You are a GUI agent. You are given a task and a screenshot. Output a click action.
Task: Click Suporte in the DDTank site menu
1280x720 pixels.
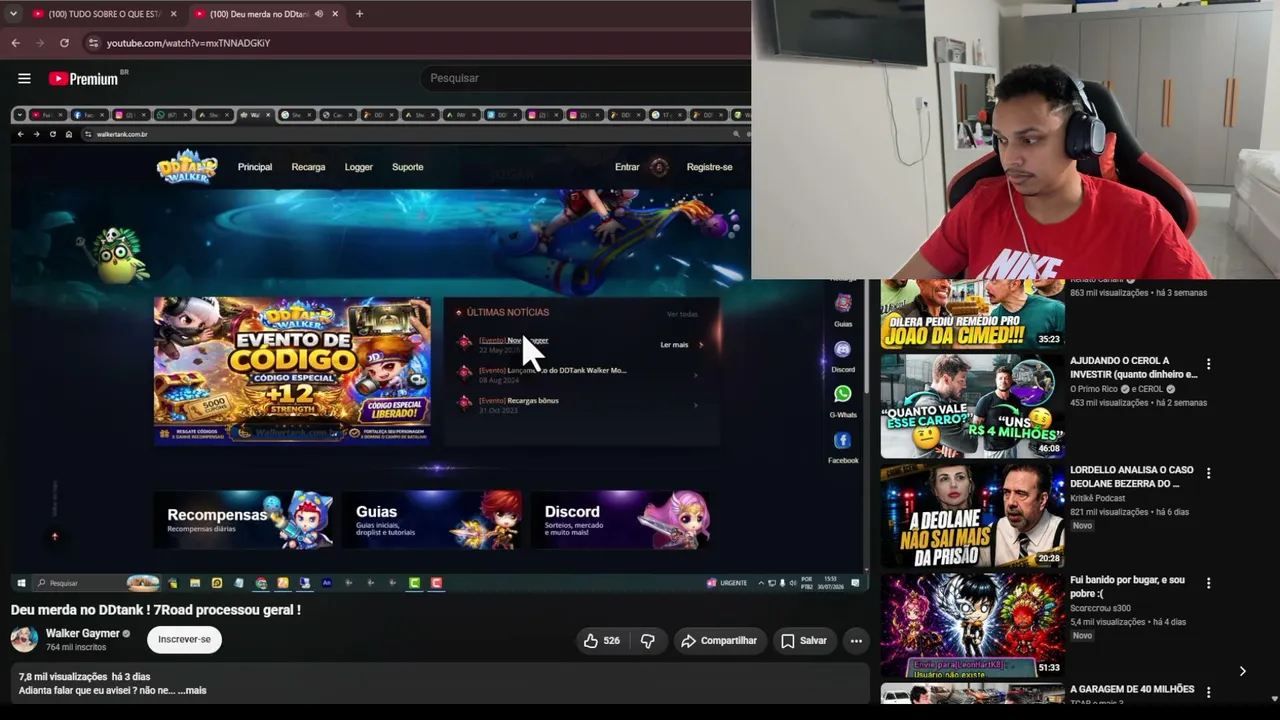click(408, 167)
